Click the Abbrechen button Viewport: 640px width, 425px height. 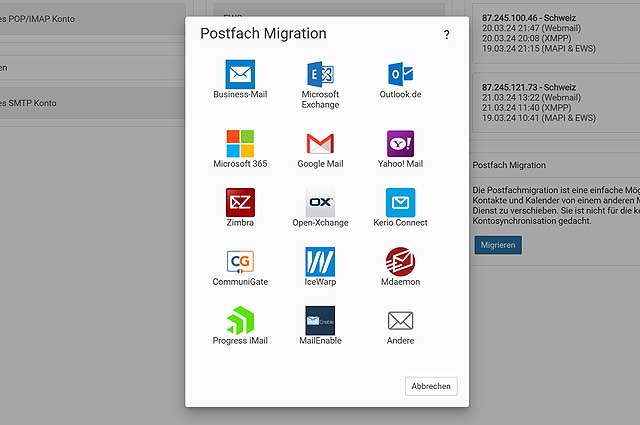tap(431, 386)
